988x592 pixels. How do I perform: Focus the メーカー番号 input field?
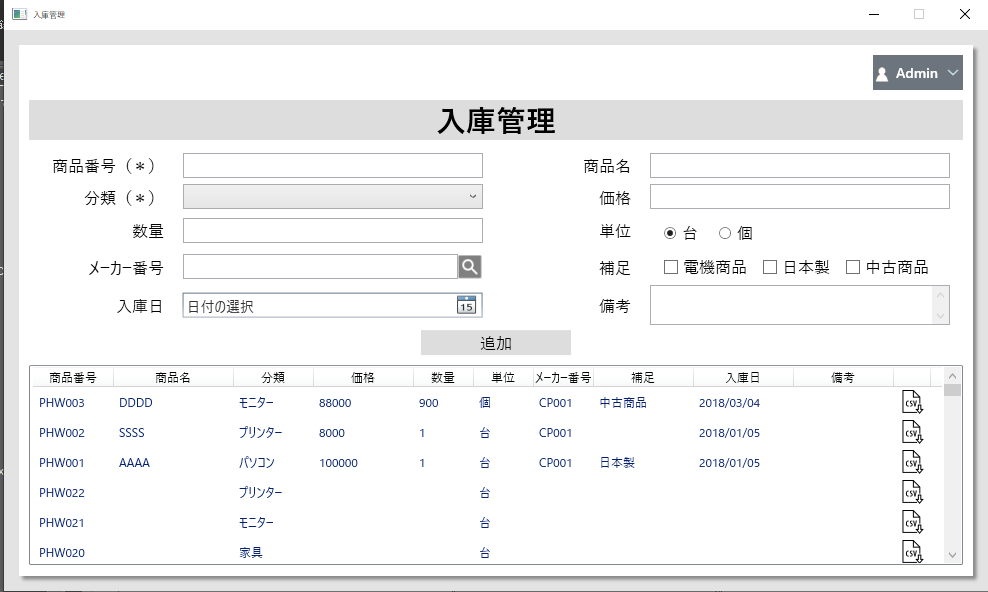pyautogui.click(x=320, y=266)
